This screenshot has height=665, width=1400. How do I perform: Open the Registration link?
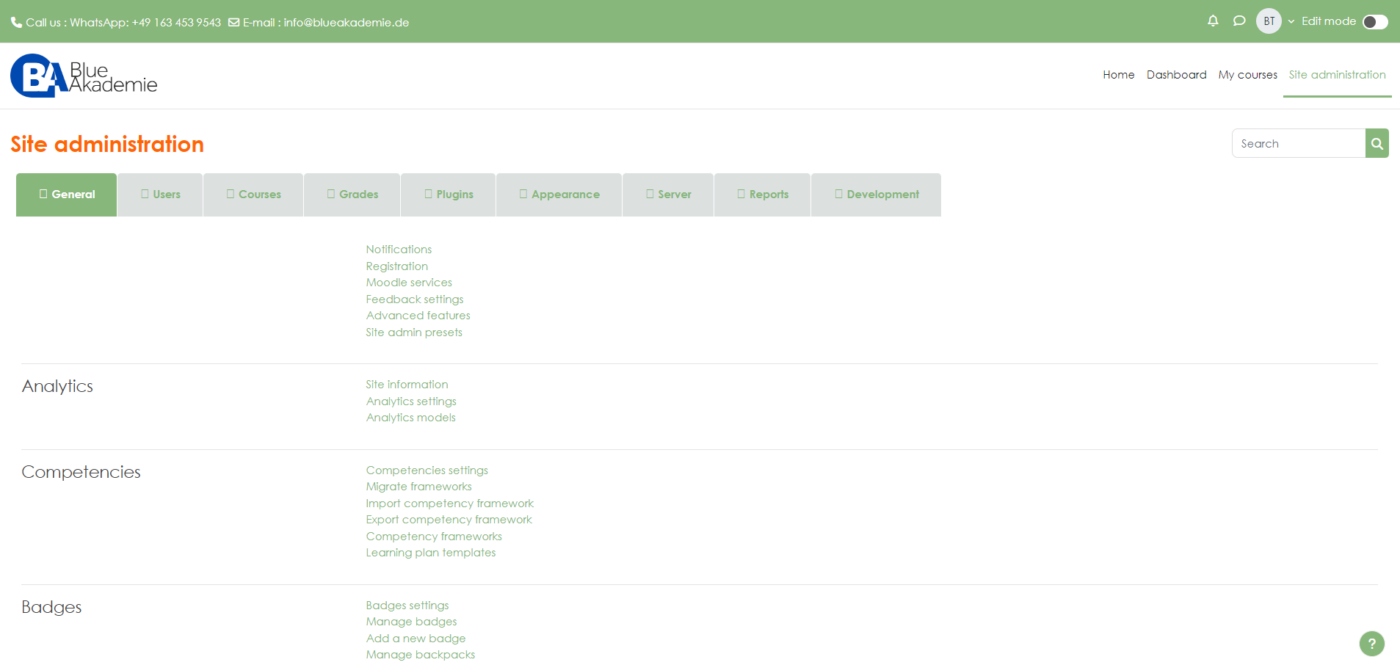397,266
